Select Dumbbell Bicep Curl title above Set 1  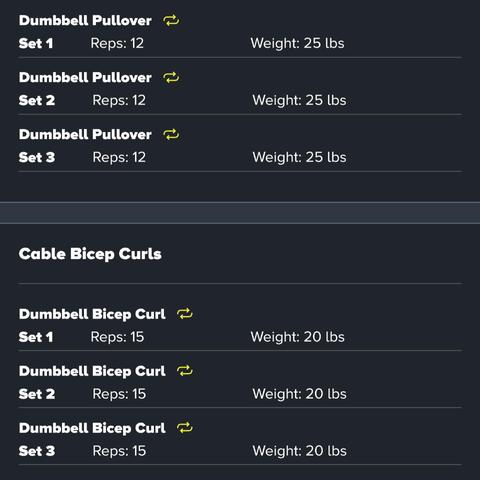(x=92, y=314)
